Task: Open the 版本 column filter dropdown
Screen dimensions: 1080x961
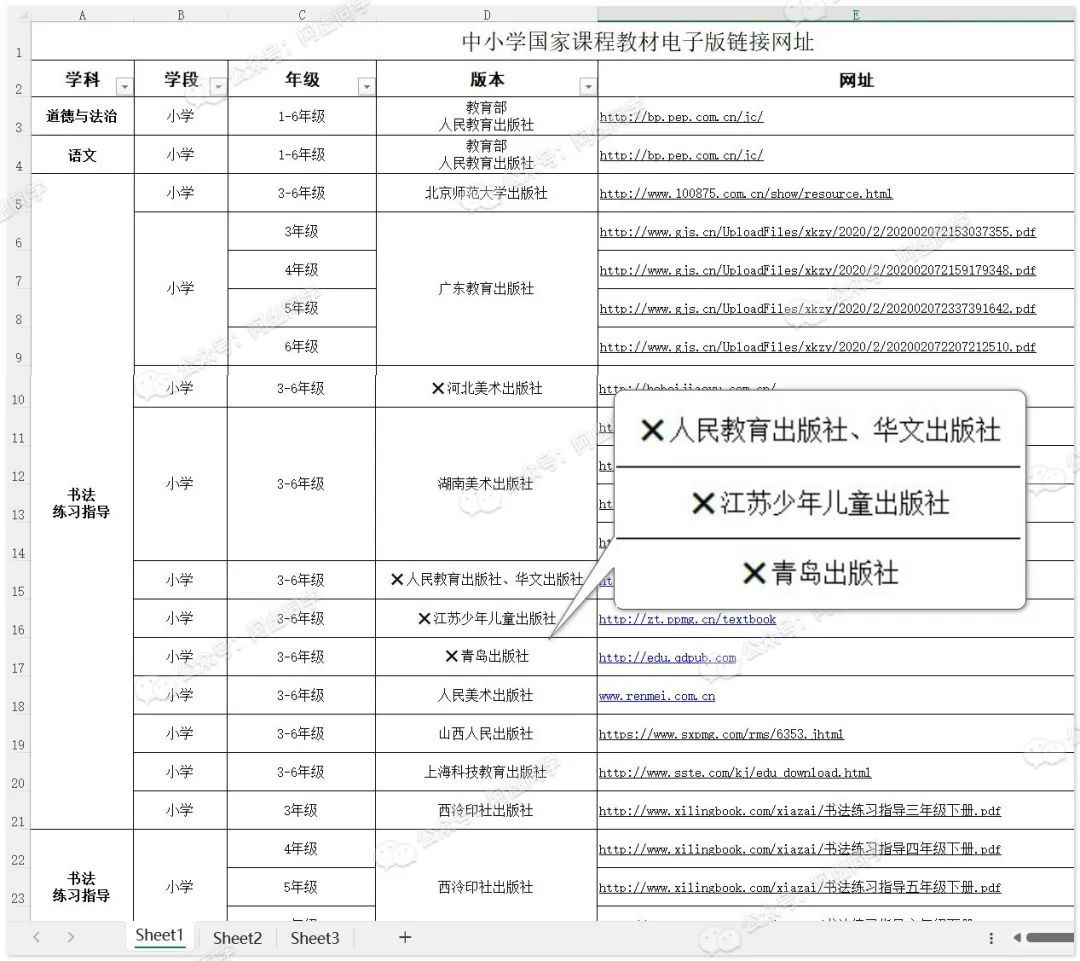Action: click(x=588, y=87)
